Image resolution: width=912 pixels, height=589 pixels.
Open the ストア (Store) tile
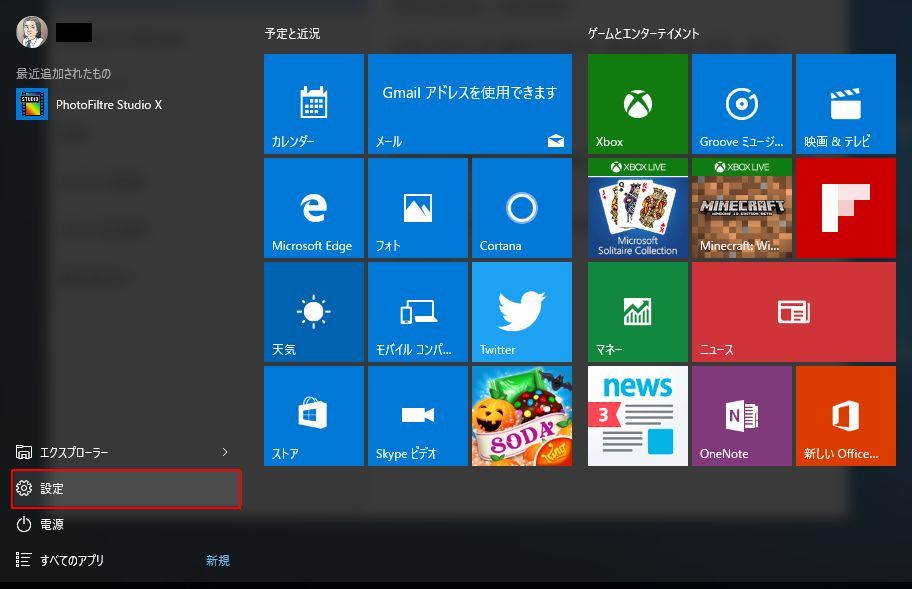313,416
